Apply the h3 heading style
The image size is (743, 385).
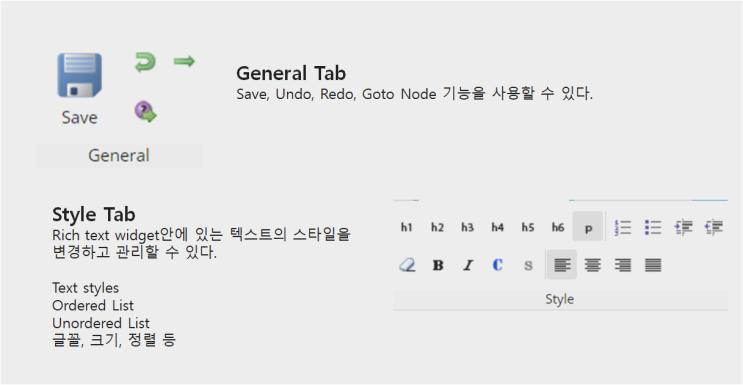(x=467, y=228)
